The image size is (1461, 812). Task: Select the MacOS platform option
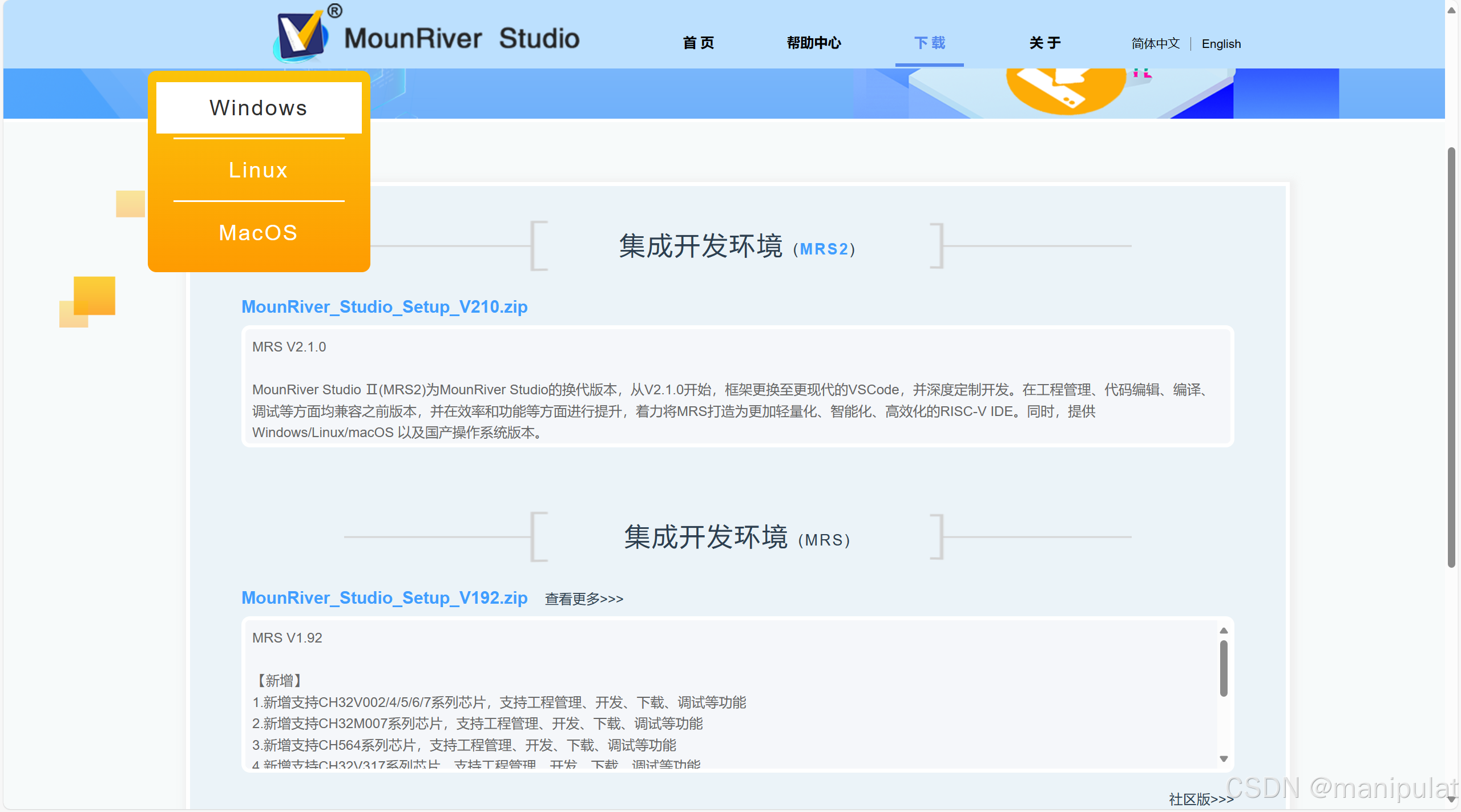click(259, 233)
